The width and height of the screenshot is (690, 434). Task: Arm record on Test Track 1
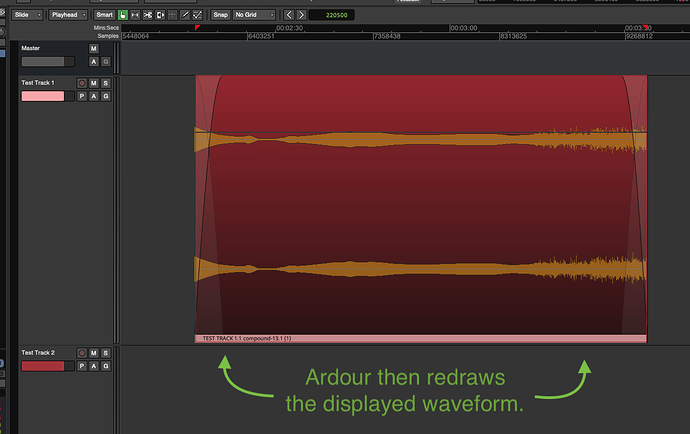[82, 83]
